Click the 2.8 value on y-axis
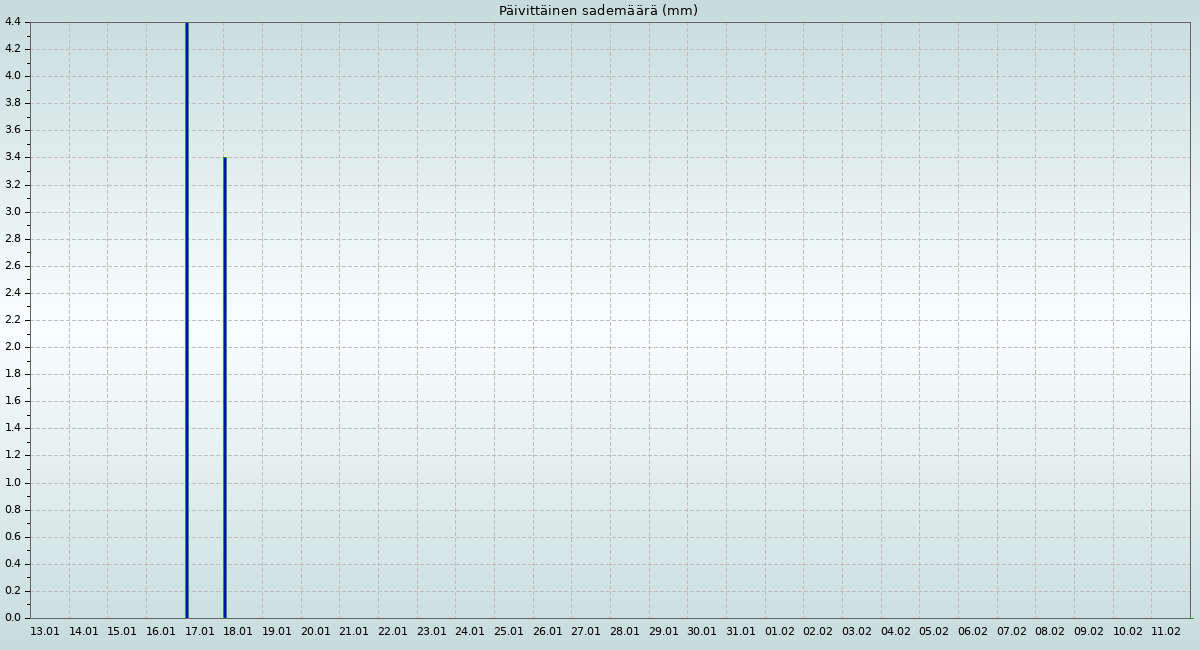Image resolution: width=1200 pixels, height=650 pixels. click(12, 239)
